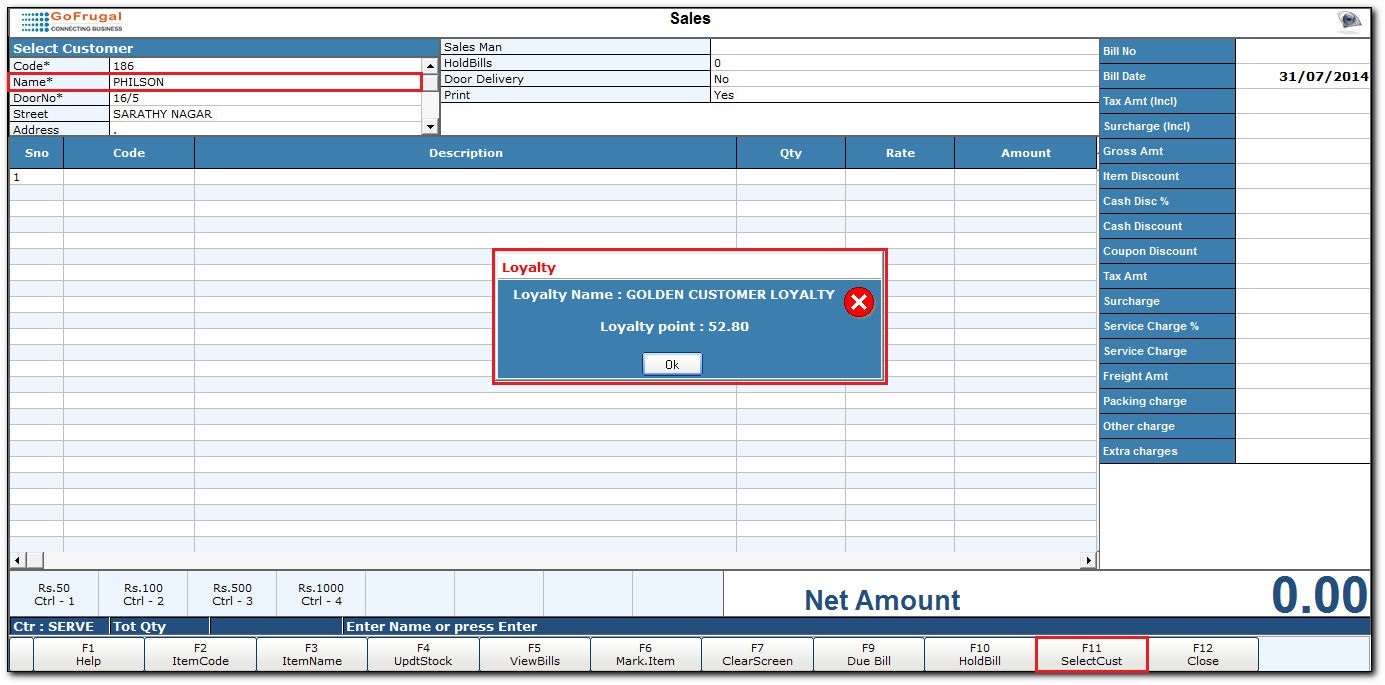Click F10 HoldBill button

pos(980,654)
